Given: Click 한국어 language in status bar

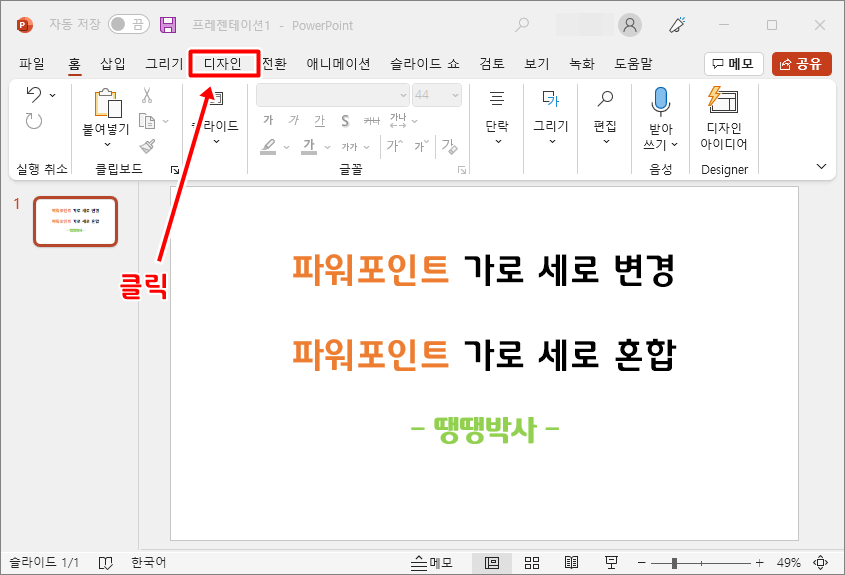Looking at the screenshot, I should click(x=149, y=563).
